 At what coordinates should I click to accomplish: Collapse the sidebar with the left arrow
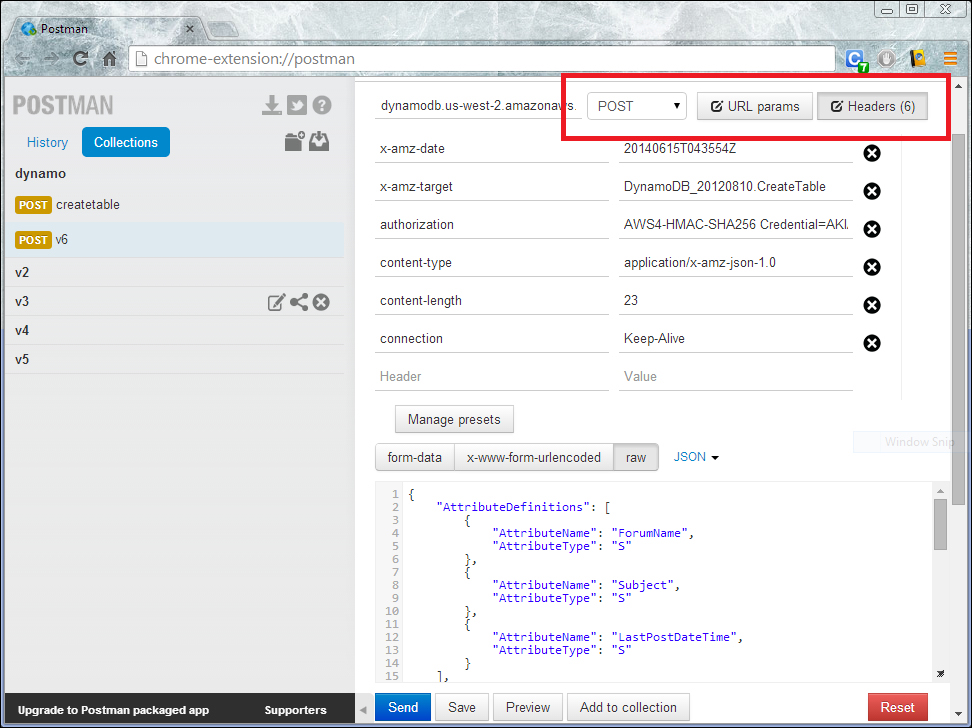[363, 709]
